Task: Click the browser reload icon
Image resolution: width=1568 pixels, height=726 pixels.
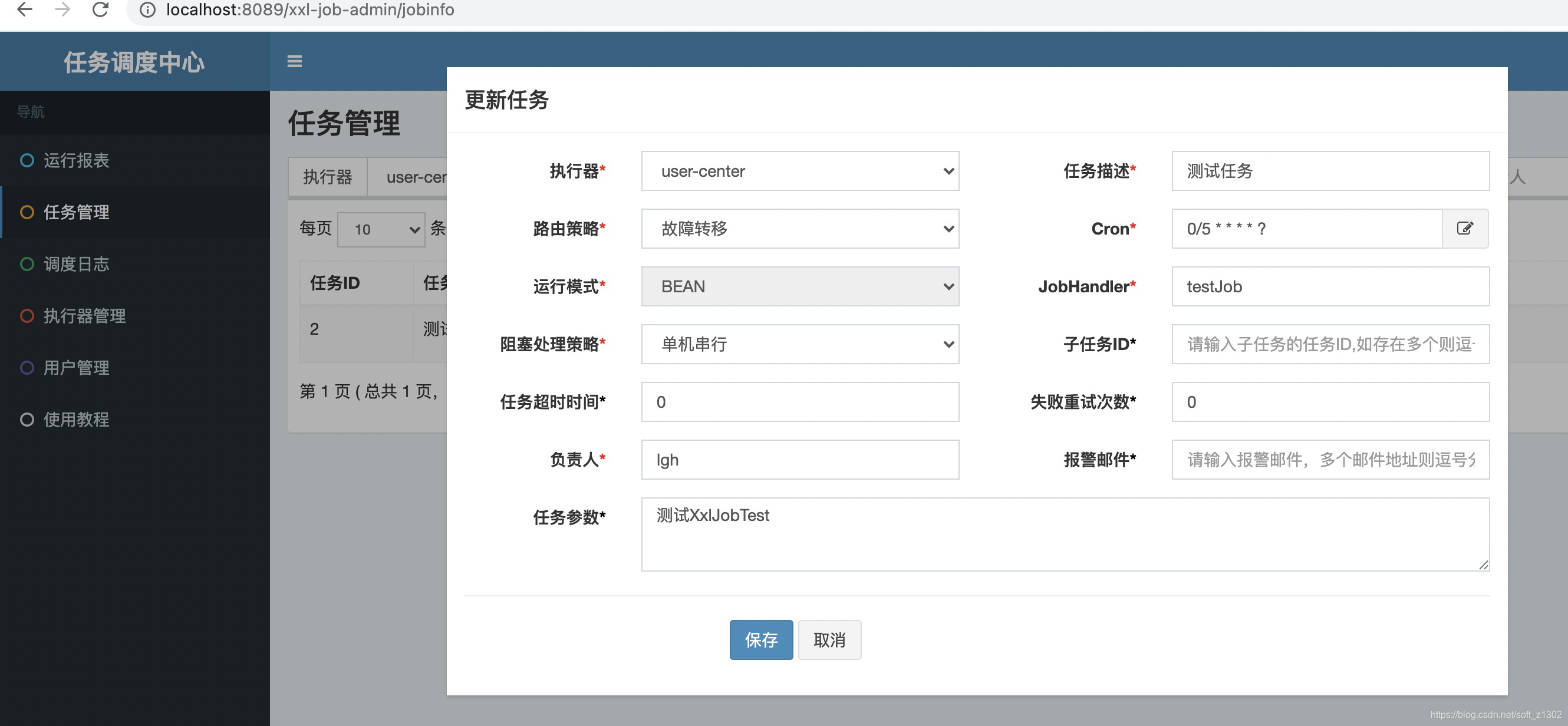Action: (100, 10)
